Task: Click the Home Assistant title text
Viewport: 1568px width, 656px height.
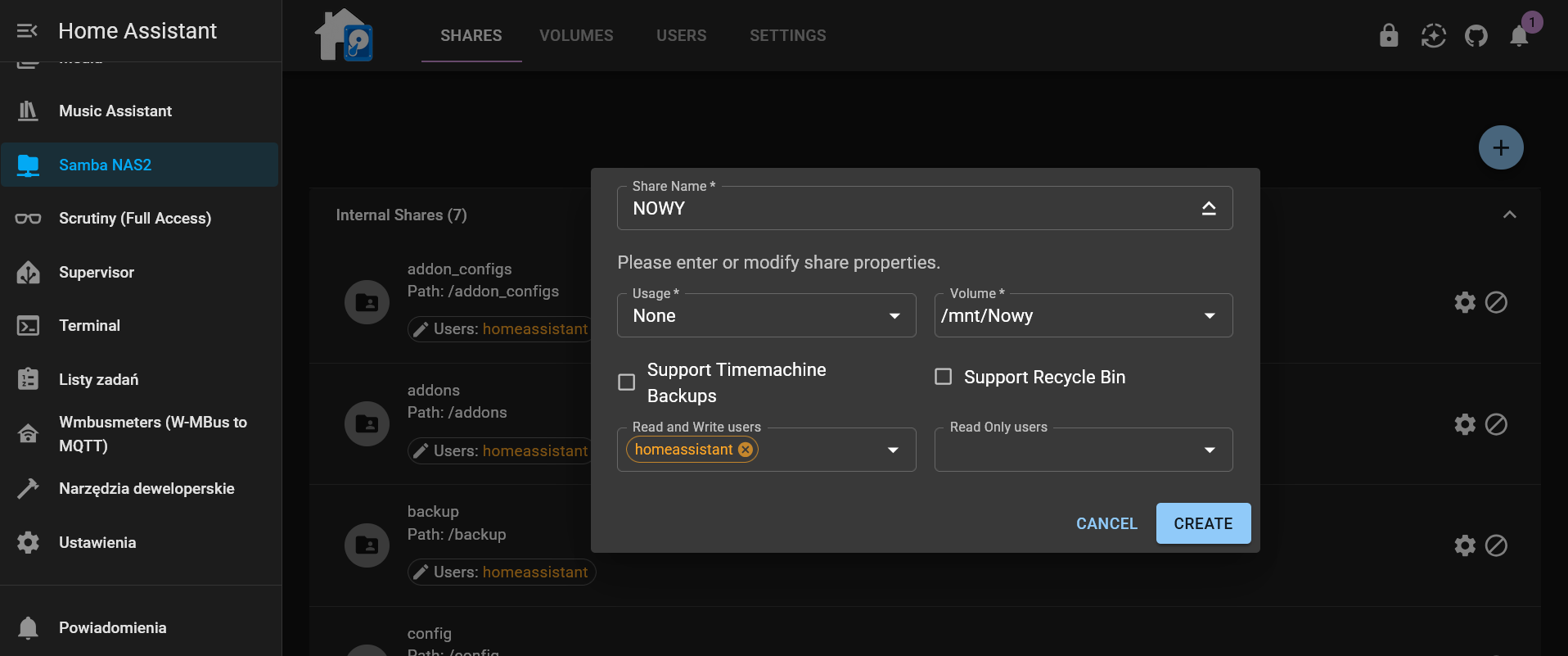Action: (x=137, y=31)
